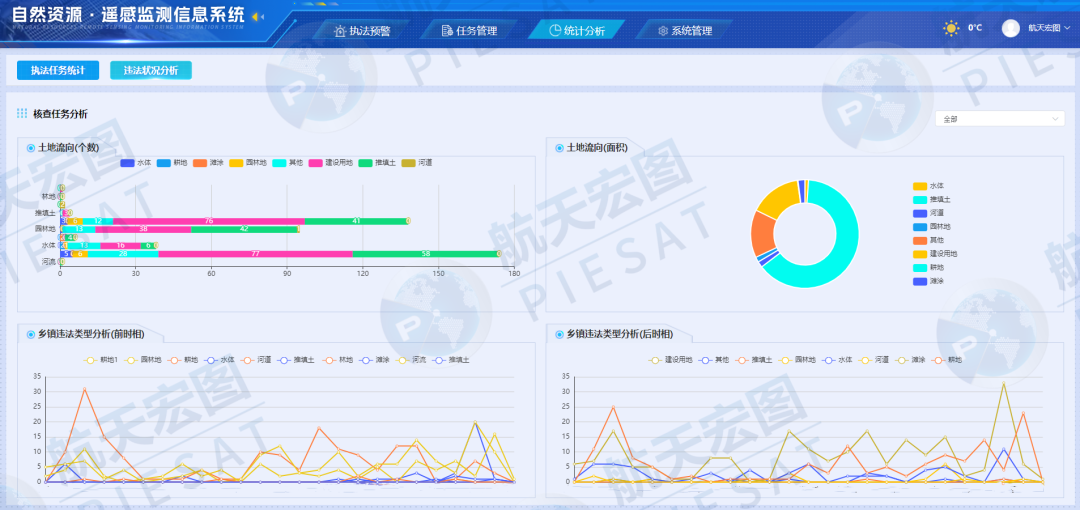Click the 系统管理 gear icon
Image resolution: width=1080 pixels, height=510 pixels.
tap(663, 31)
